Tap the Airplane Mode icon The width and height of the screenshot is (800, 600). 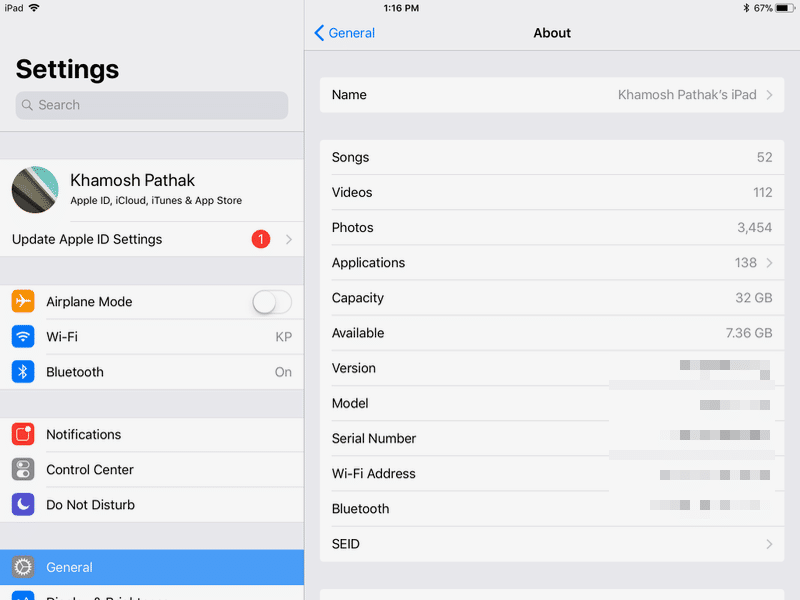23,302
